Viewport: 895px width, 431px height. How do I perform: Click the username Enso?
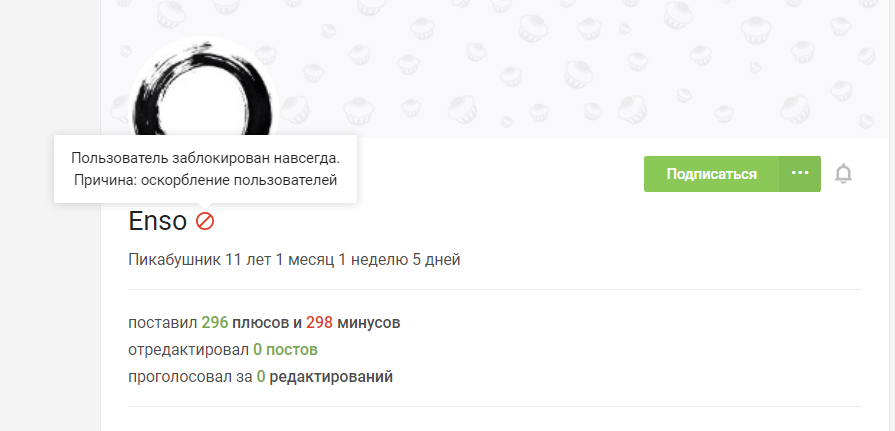pyautogui.click(x=158, y=221)
